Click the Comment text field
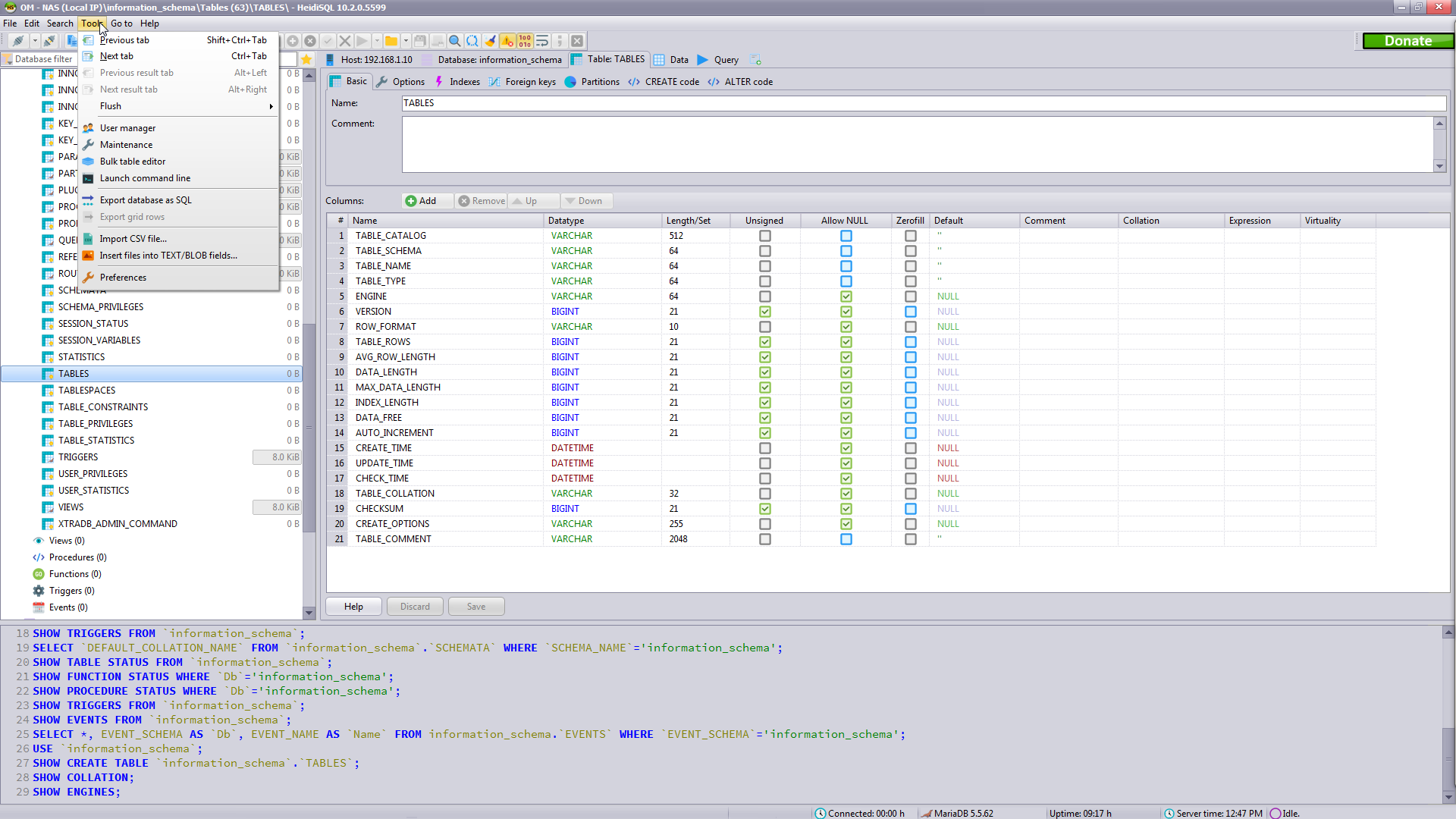This screenshot has width=1456, height=819. tap(918, 144)
